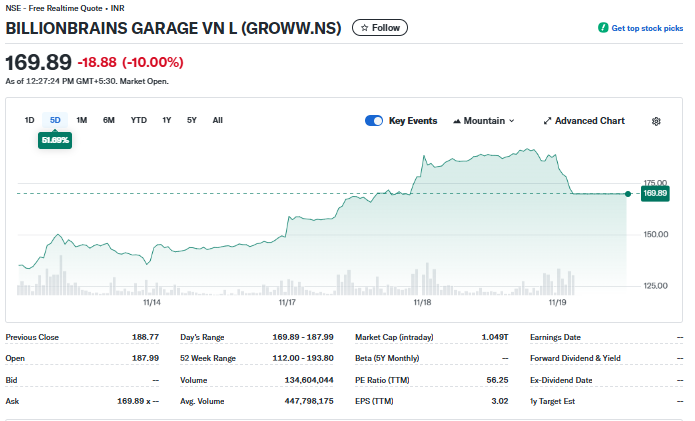Click the Previous Close label
The width and height of the screenshot is (695, 421).
click(32, 337)
